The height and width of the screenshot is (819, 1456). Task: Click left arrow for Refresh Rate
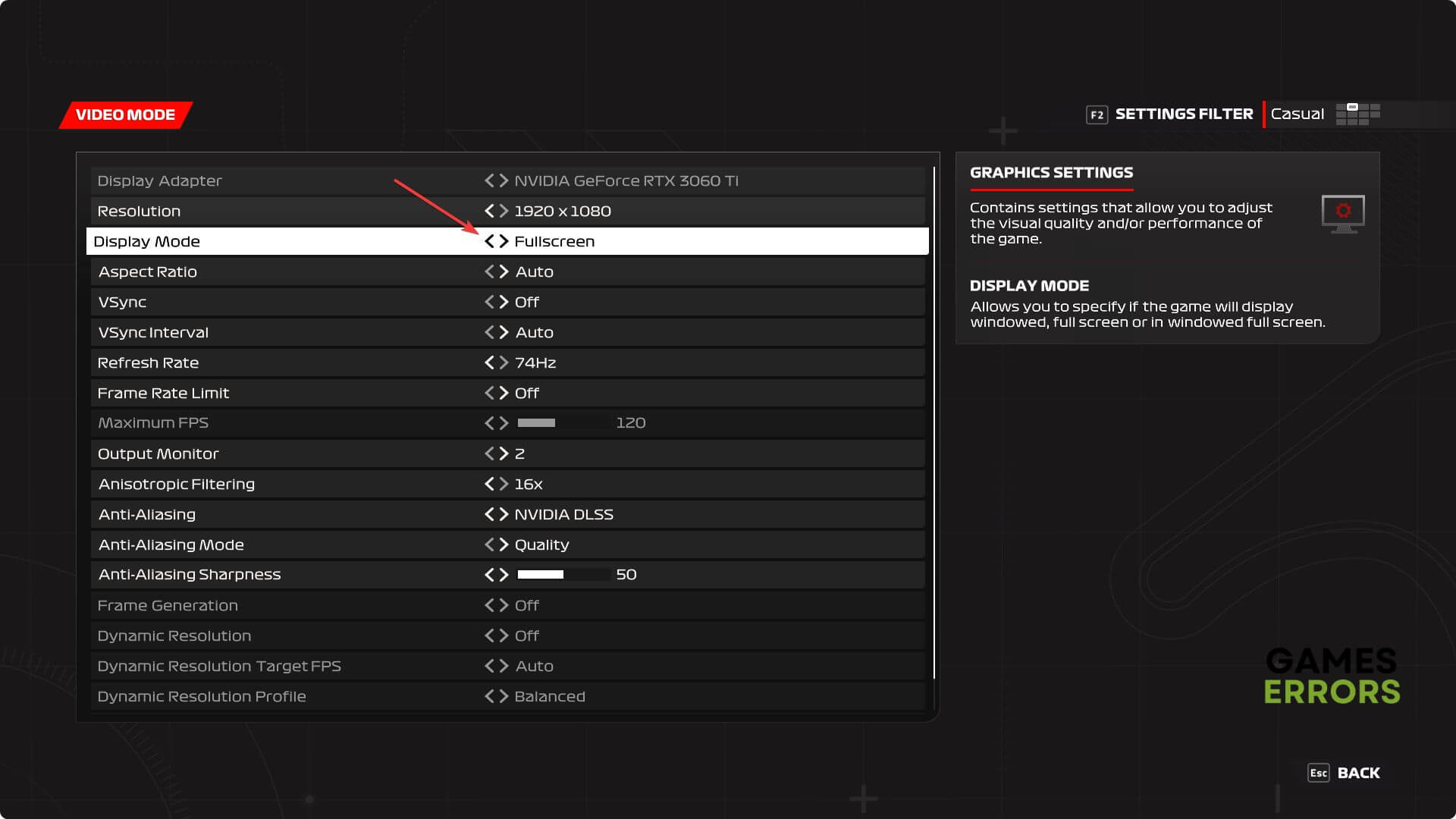click(x=489, y=362)
